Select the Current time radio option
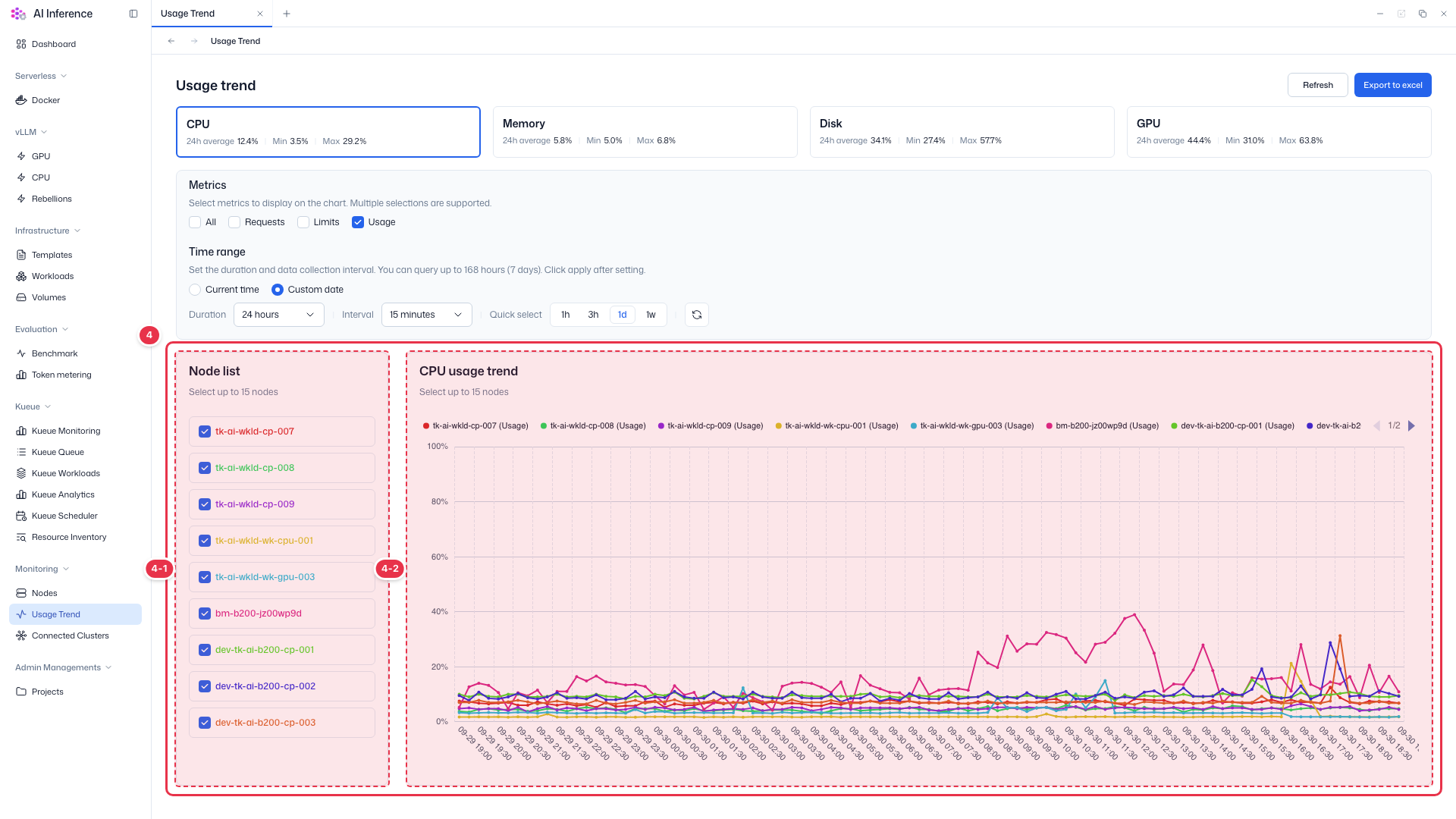Screen dimensions: 1456x819 click(195, 290)
